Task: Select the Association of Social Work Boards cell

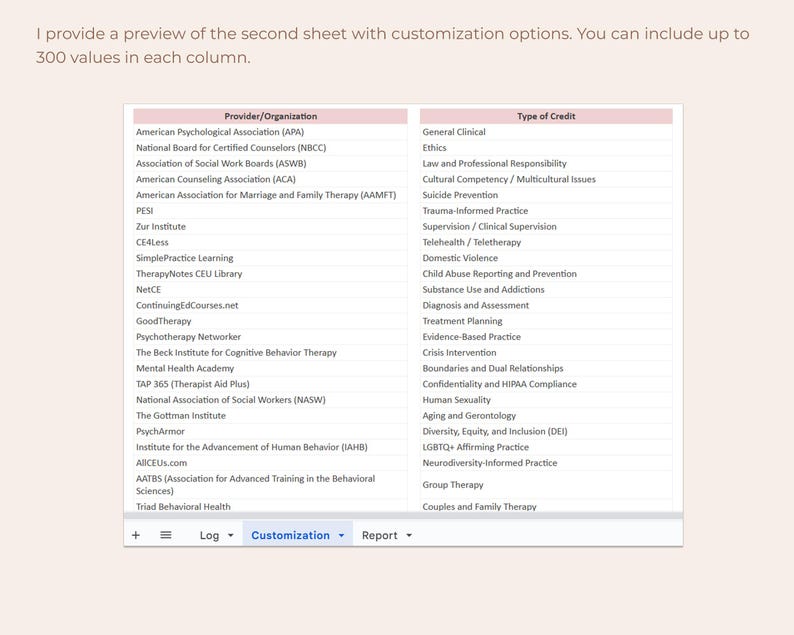Action: tap(270, 164)
